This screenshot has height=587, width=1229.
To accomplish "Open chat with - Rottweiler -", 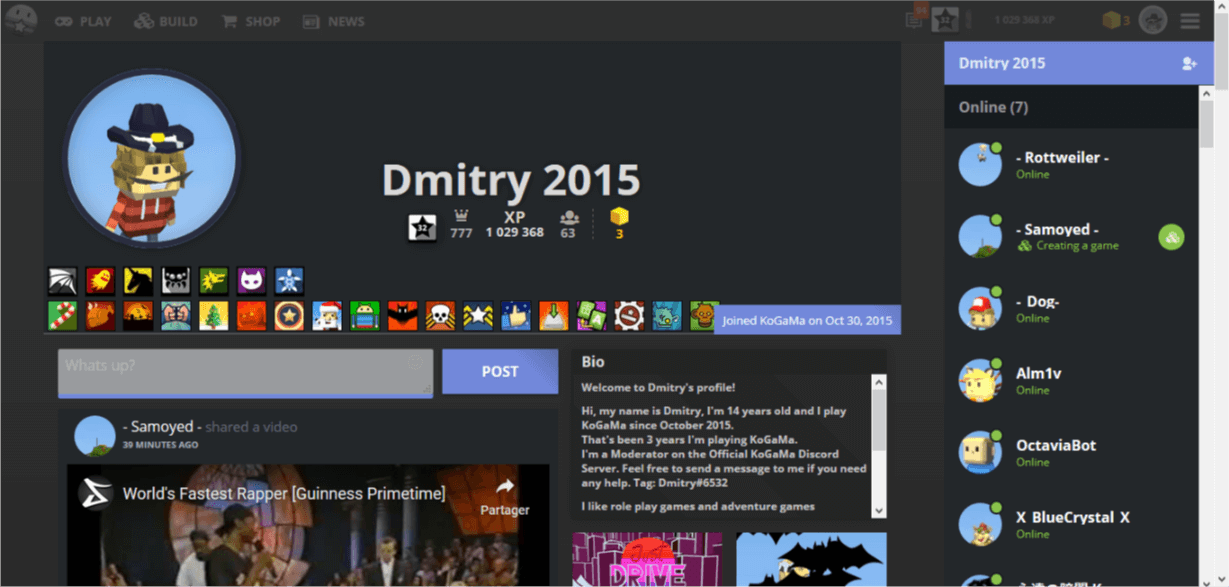I will (1071, 165).
